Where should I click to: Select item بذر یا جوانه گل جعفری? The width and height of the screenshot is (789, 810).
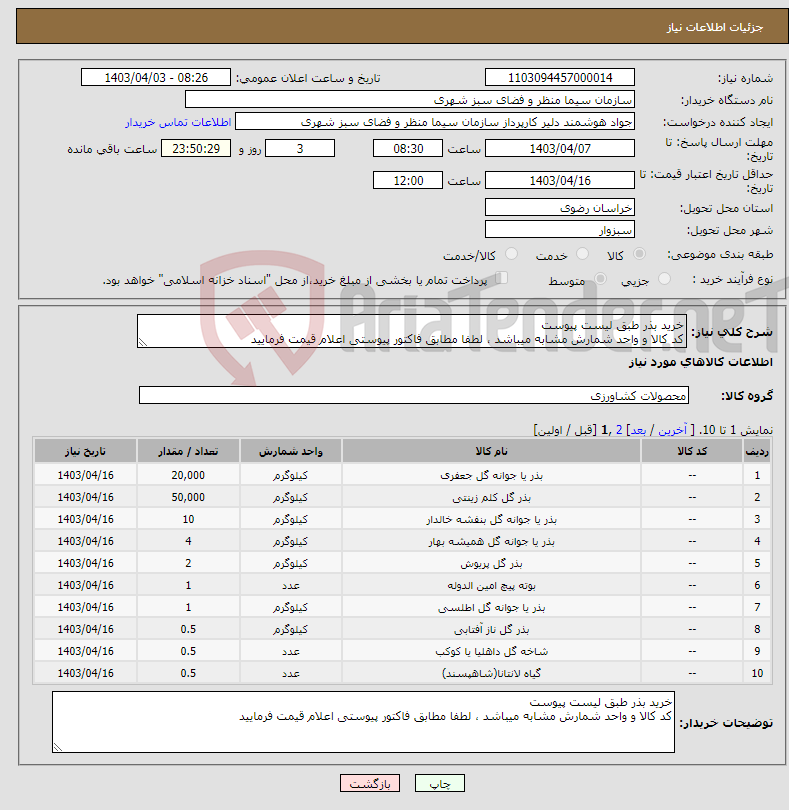[491, 475]
